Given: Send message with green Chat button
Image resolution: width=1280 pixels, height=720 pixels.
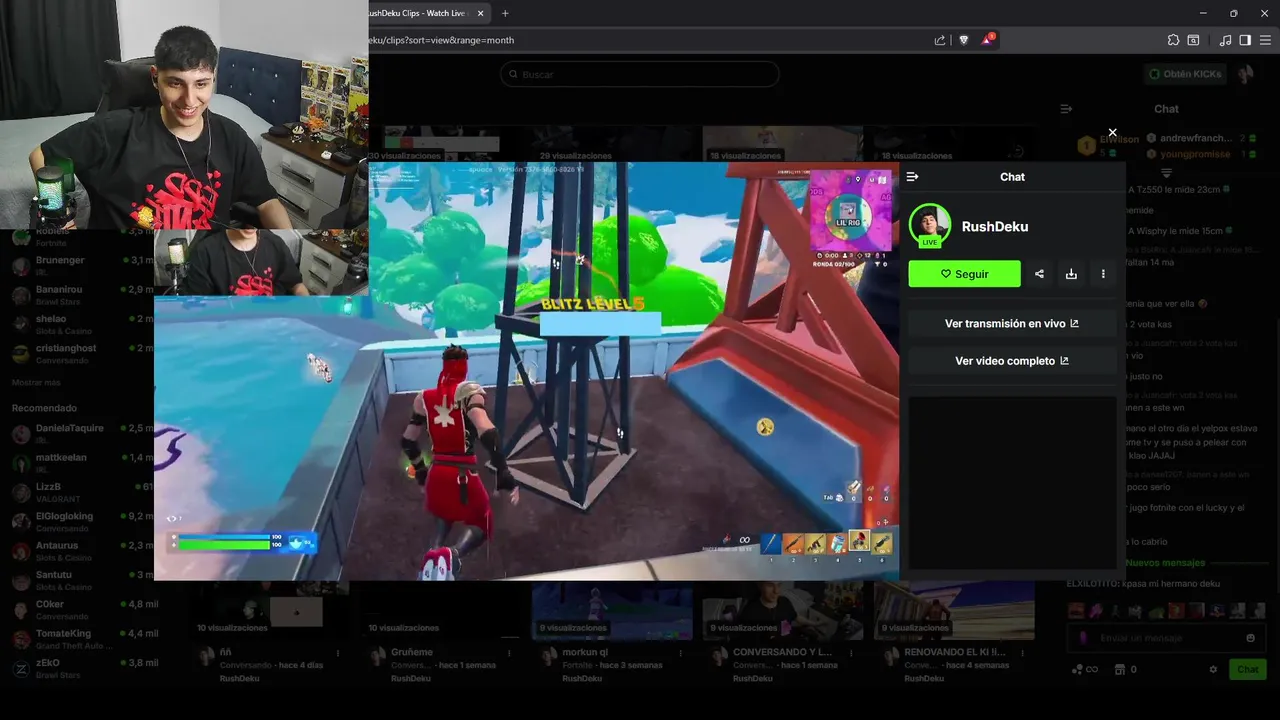Looking at the screenshot, I should pos(1248,670).
